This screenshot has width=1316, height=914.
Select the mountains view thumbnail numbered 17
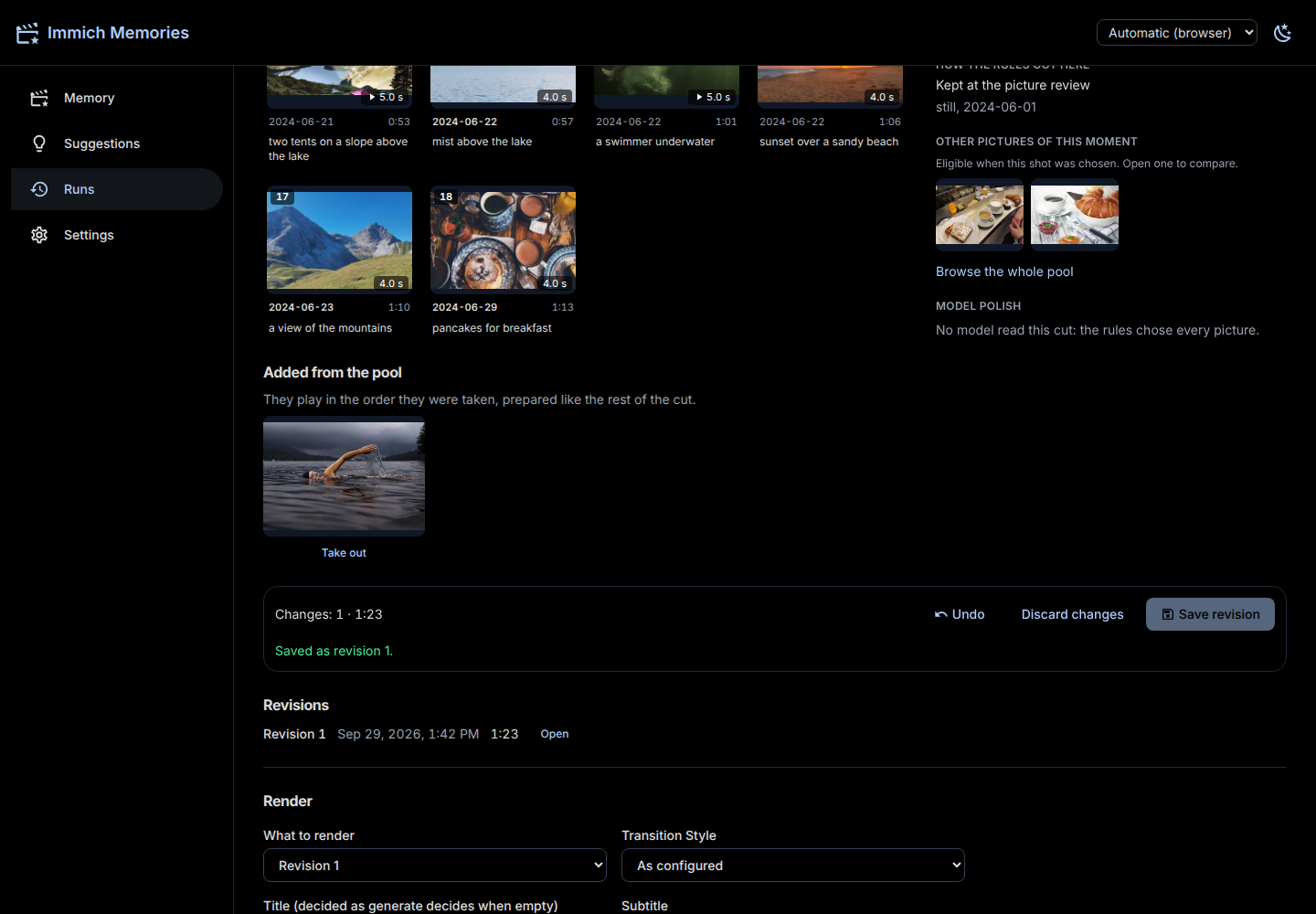pyautogui.click(x=339, y=240)
